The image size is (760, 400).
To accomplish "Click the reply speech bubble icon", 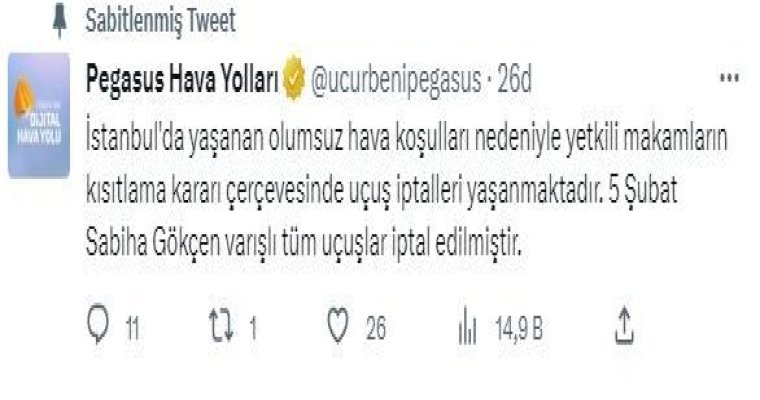I will [98, 322].
